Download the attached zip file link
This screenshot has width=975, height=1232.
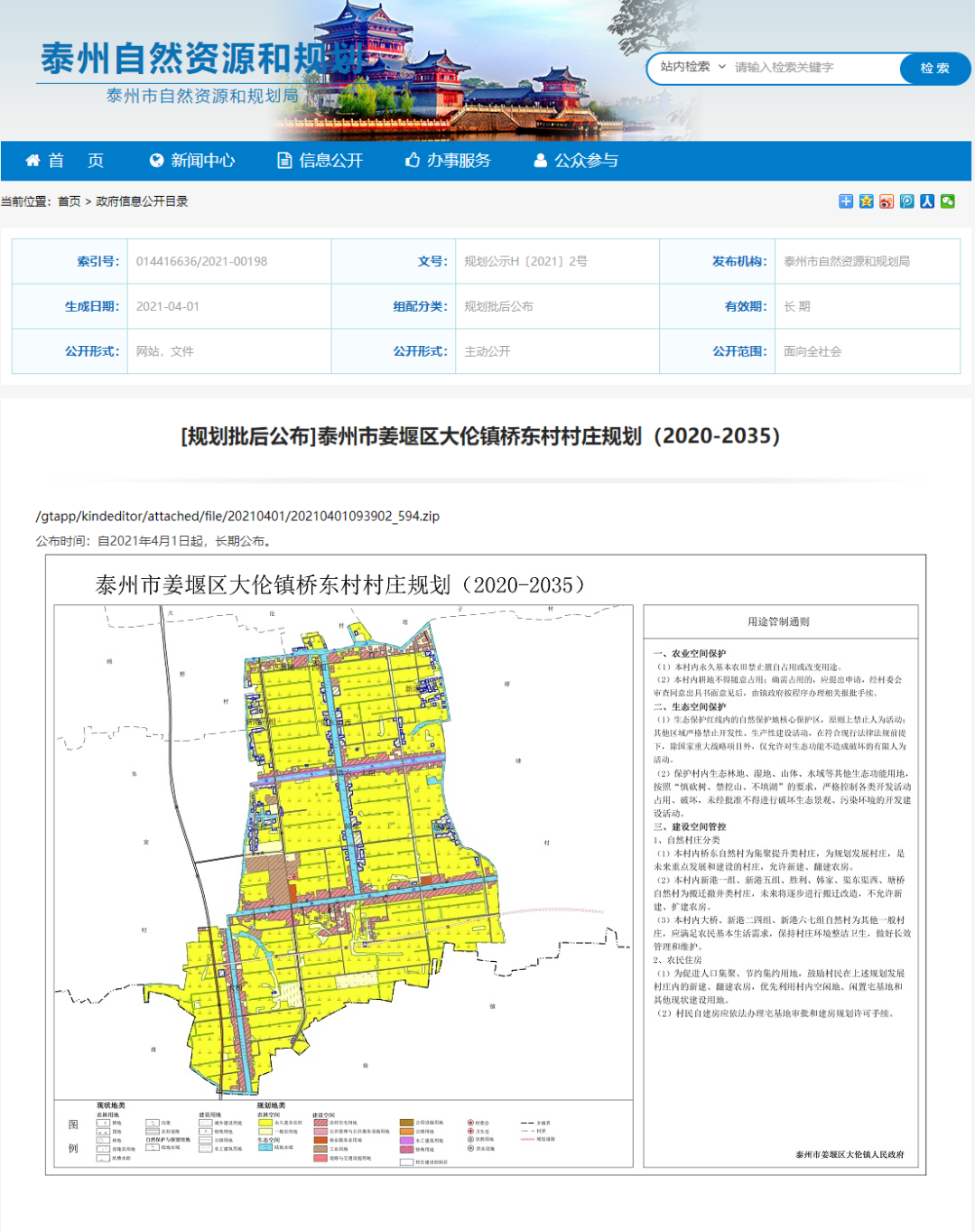237,516
